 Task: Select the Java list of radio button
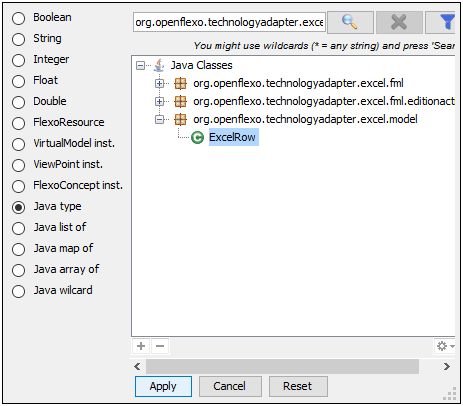point(18,228)
